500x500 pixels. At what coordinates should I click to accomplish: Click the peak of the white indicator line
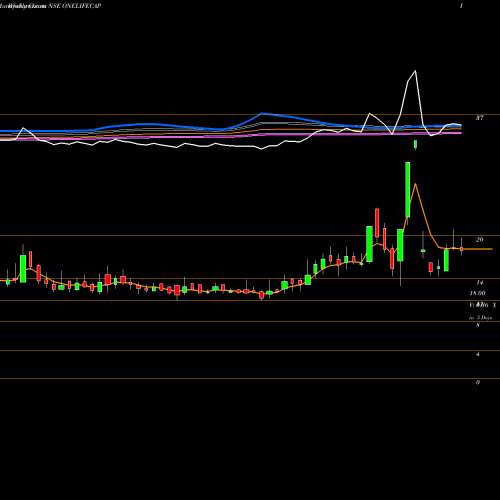[x=415, y=71]
